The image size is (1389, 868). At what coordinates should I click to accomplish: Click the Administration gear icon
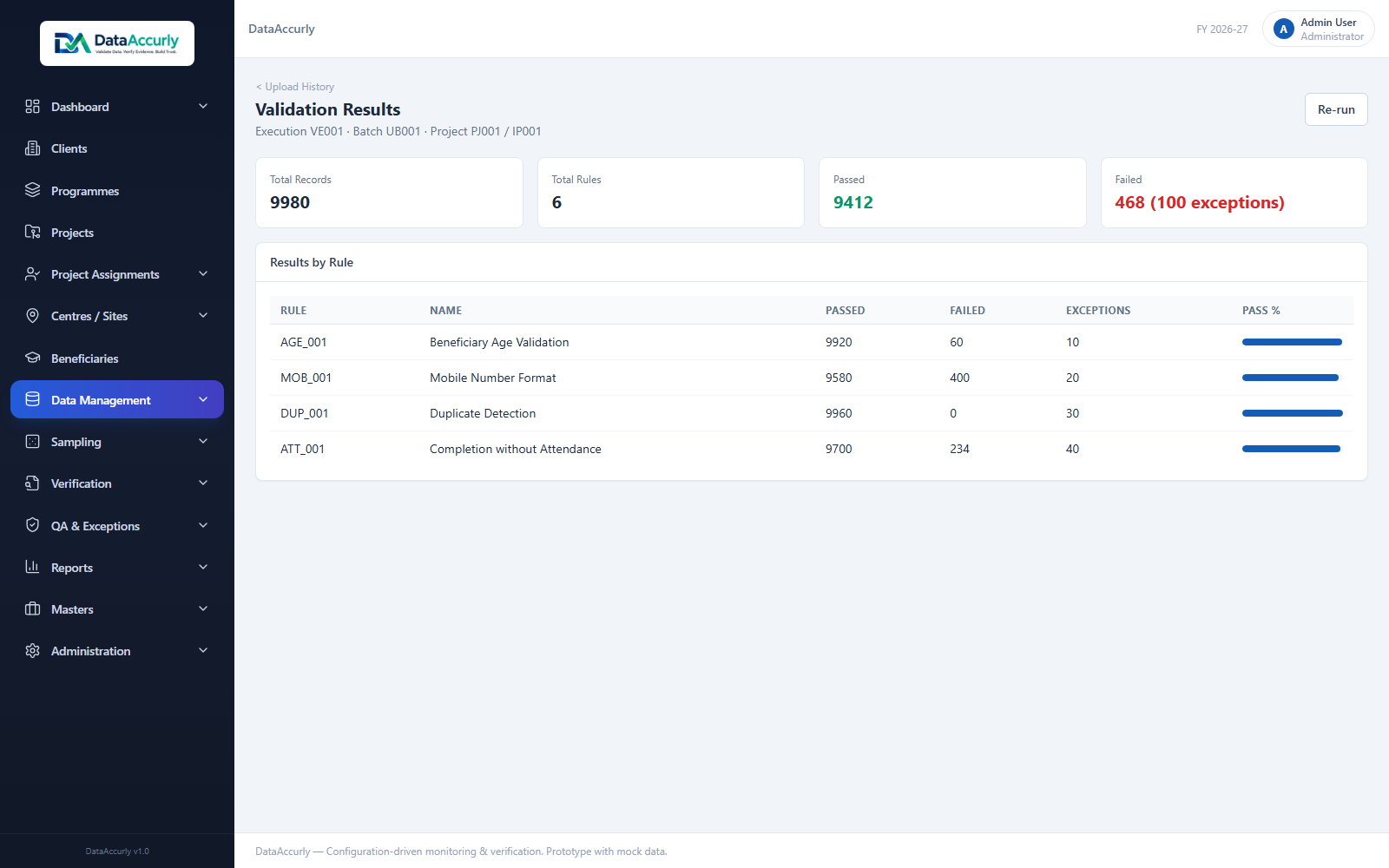(x=32, y=651)
